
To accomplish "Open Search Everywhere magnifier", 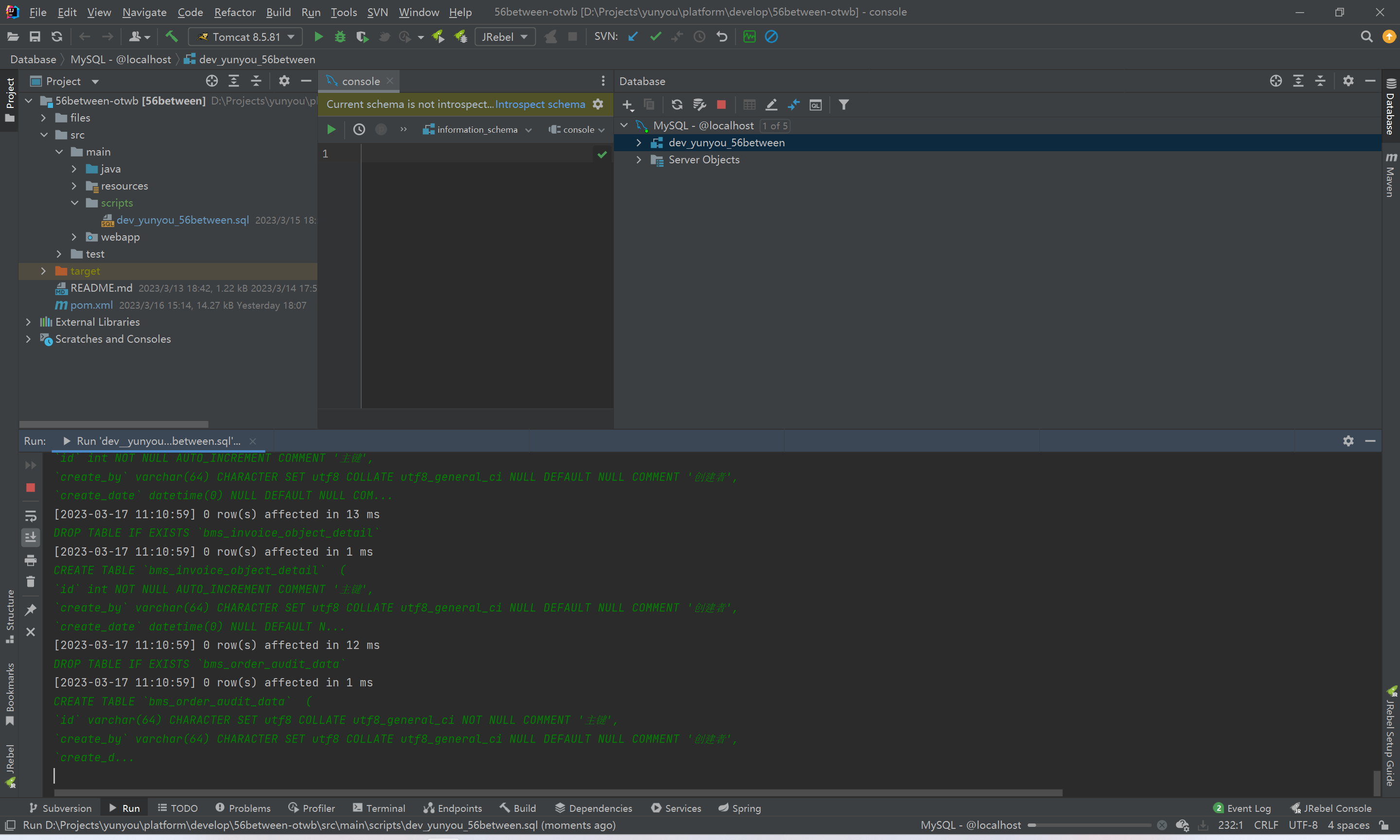I will [x=1366, y=37].
